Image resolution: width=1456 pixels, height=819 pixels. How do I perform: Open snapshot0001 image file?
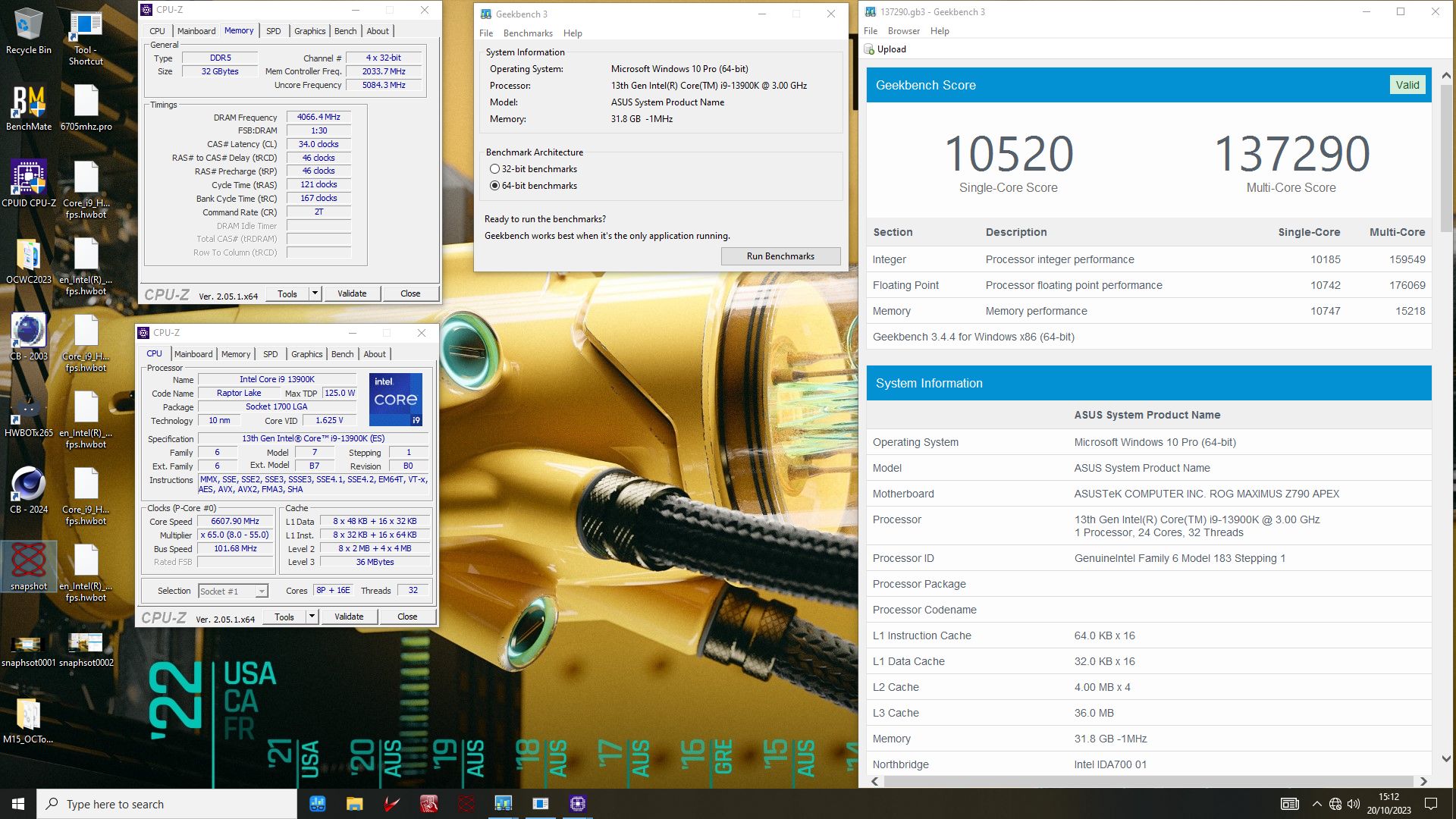click(x=28, y=650)
